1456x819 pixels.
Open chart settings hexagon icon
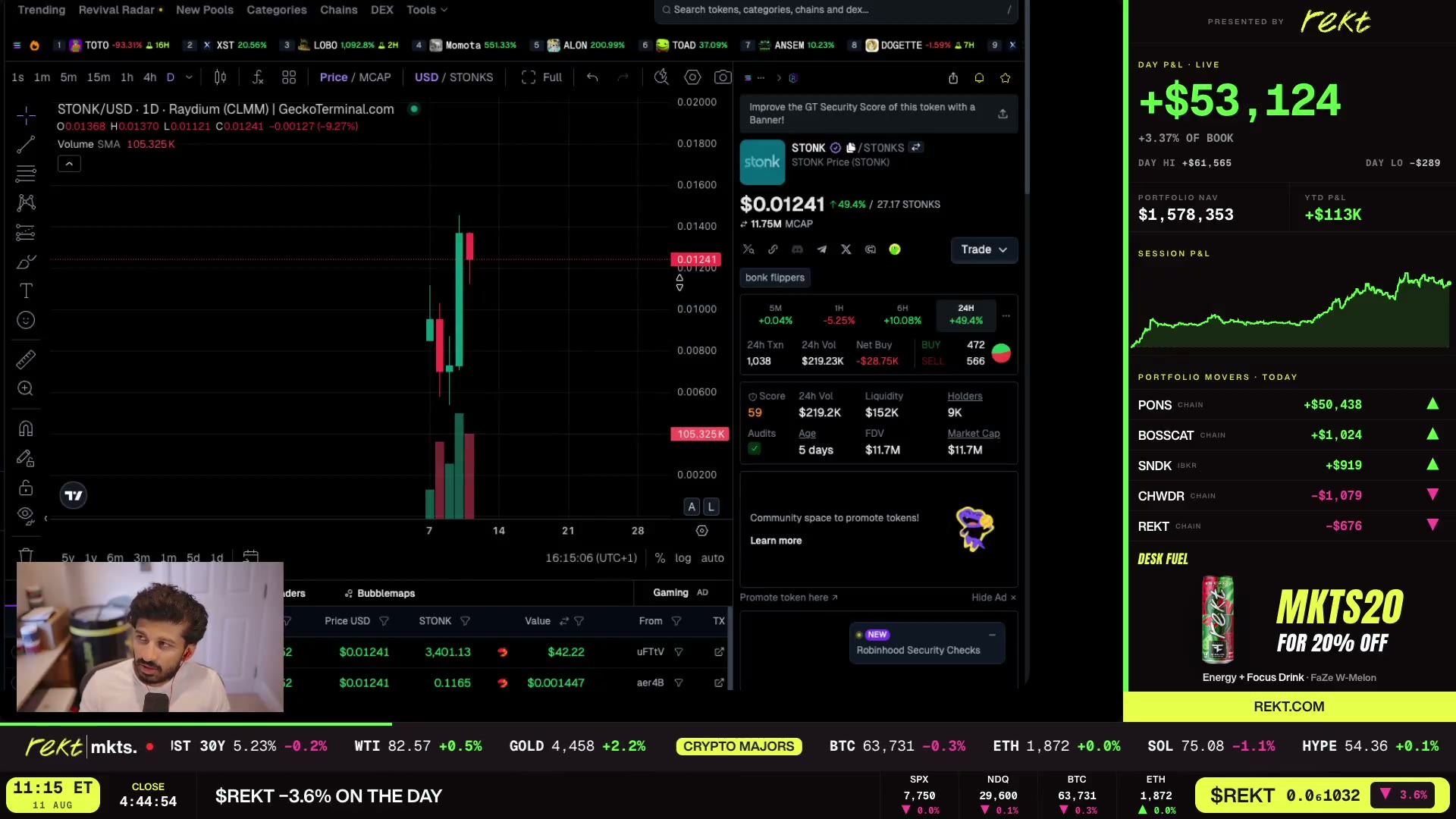pos(692,77)
